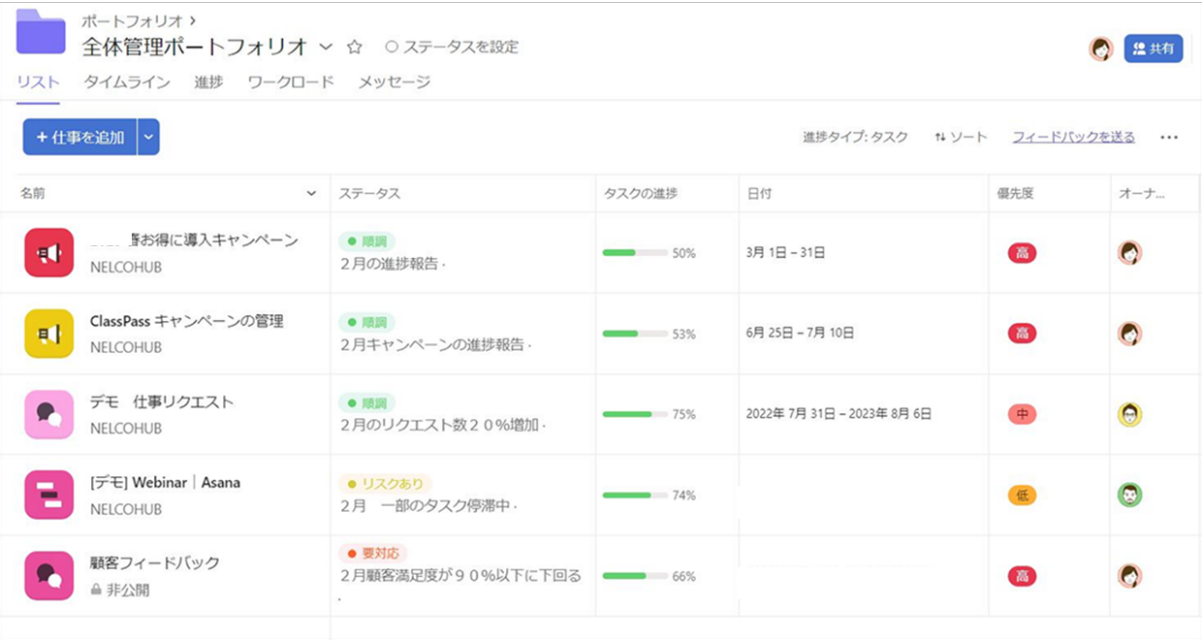Click the Webinar Asana project icon
This screenshot has height=640, width=1202.
click(x=49, y=495)
